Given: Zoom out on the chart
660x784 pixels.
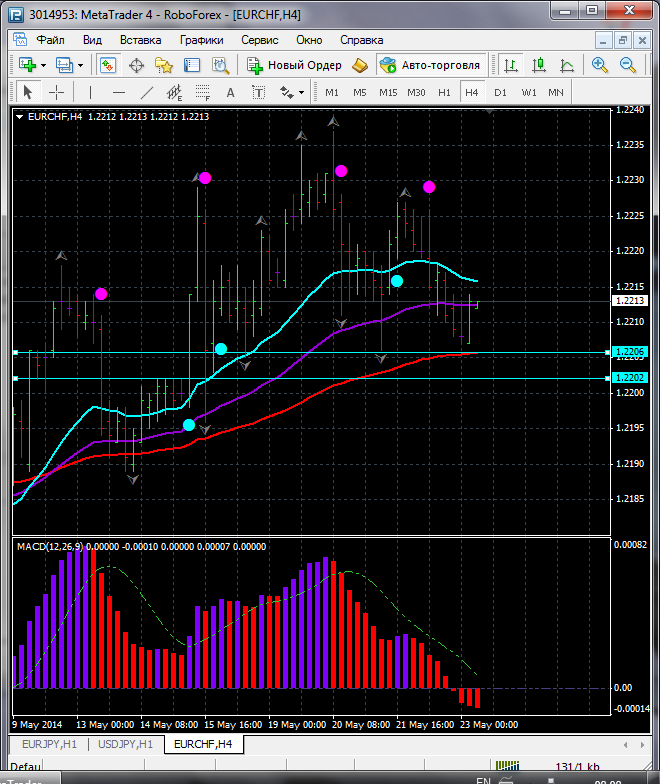Looking at the screenshot, I should (x=628, y=65).
